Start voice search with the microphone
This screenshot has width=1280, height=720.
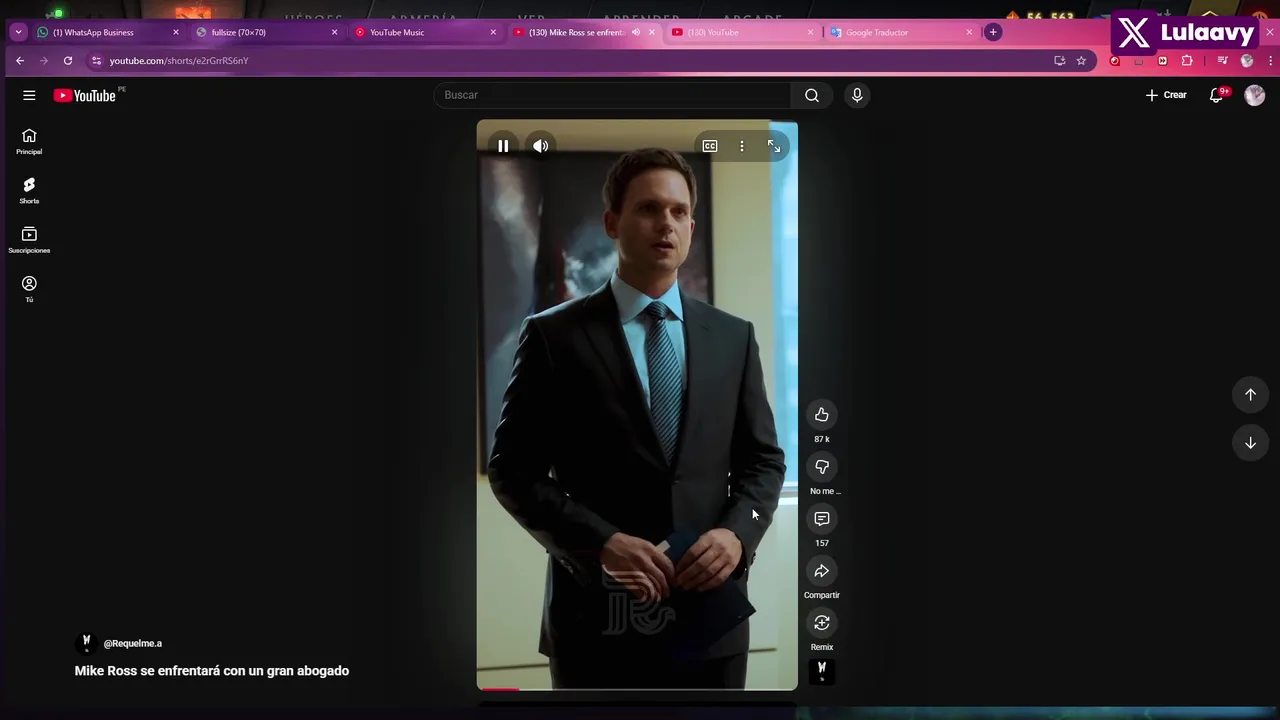(856, 95)
